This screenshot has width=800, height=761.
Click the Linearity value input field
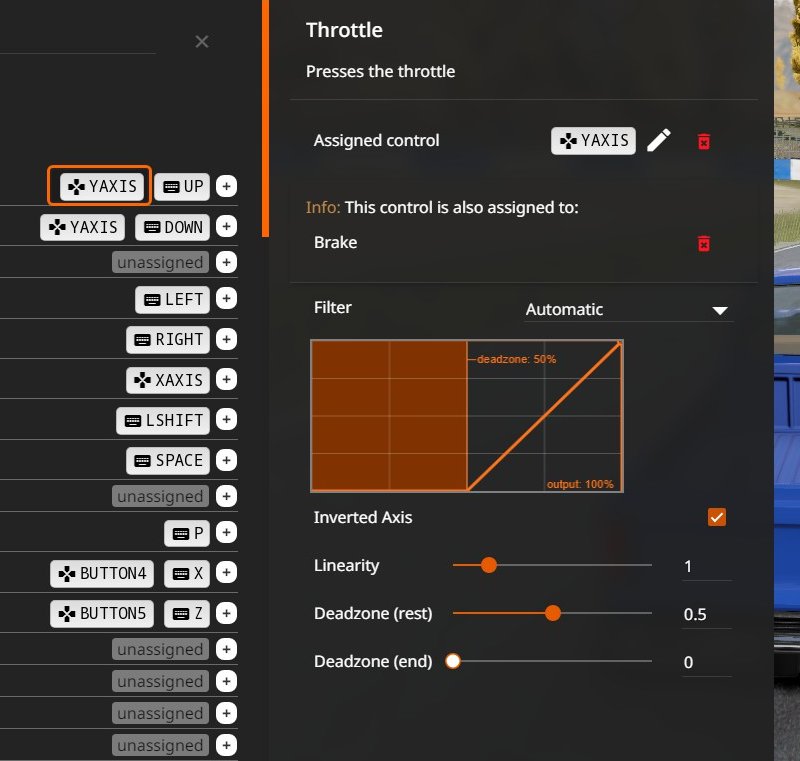(706, 566)
